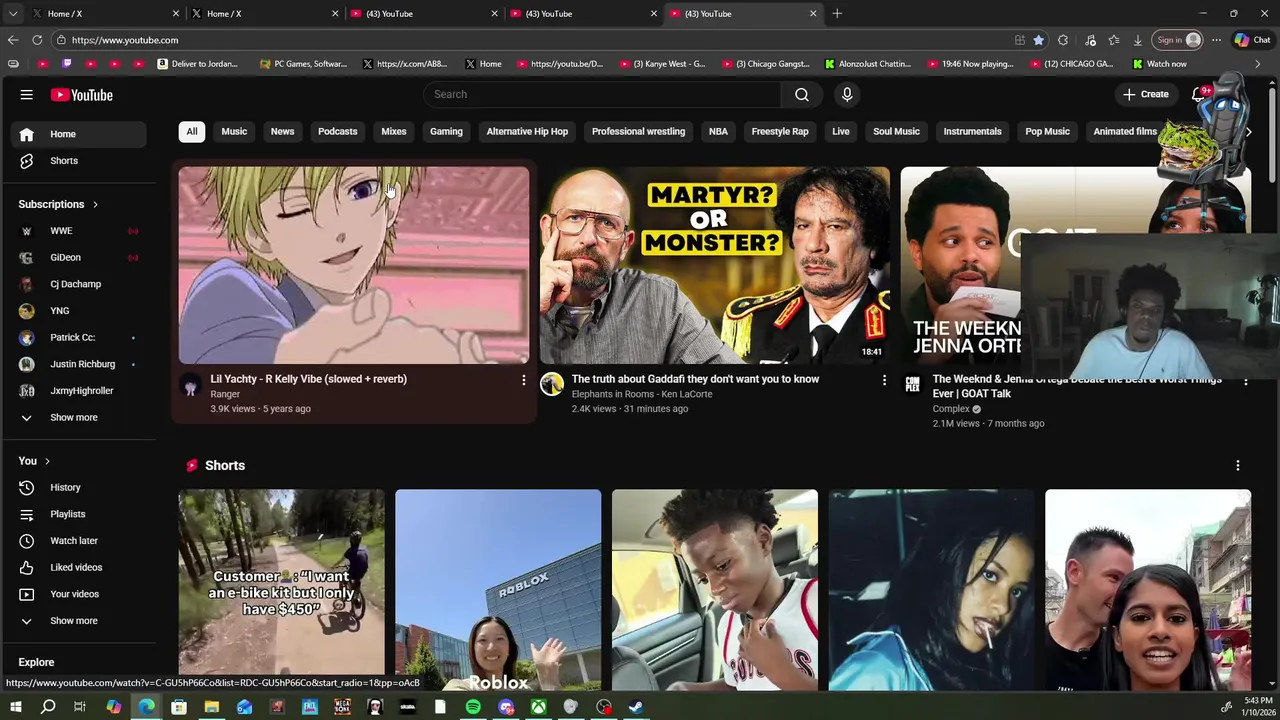The height and width of the screenshot is (720, 1280).
Task: Open the Roblox Short thumbnail
Action: coord(498,588)
